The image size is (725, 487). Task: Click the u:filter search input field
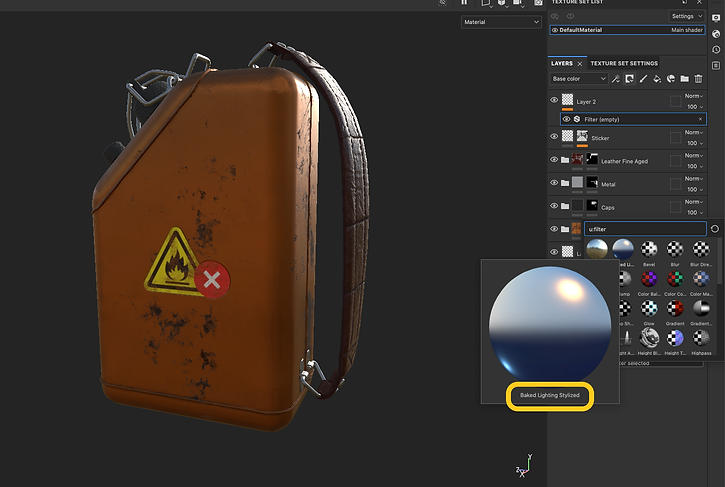pos(645,229)
